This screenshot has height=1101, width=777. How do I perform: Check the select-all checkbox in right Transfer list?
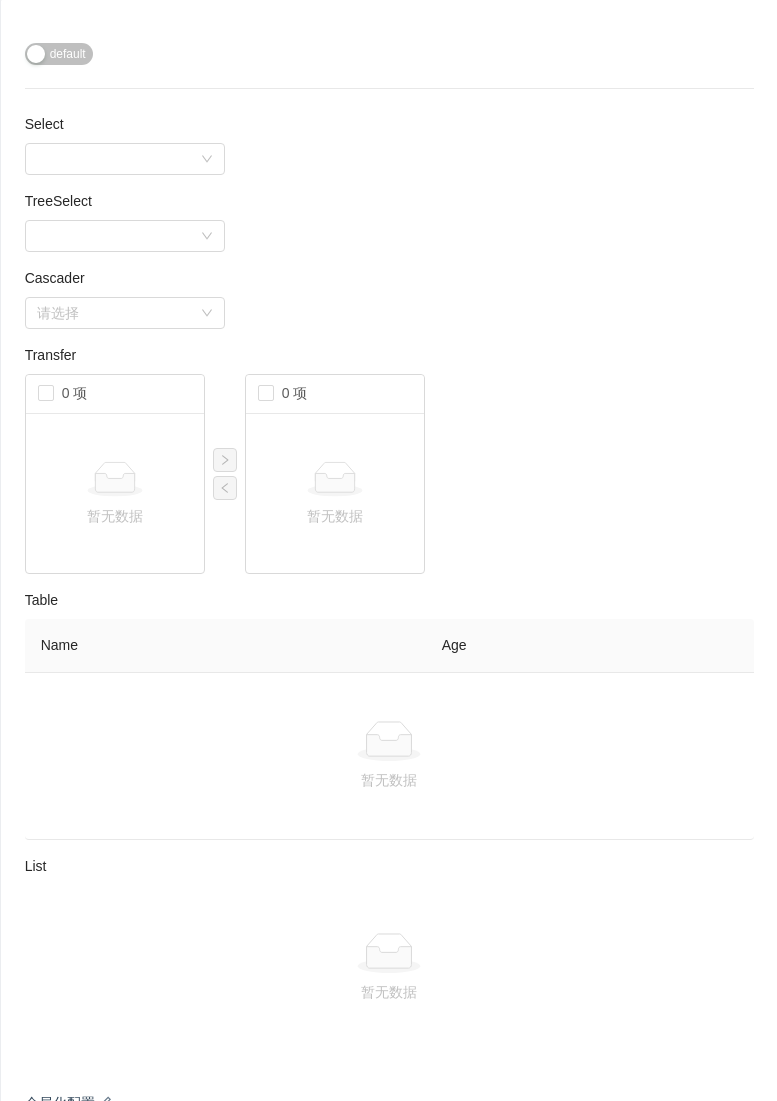click(x=266, y=393)
